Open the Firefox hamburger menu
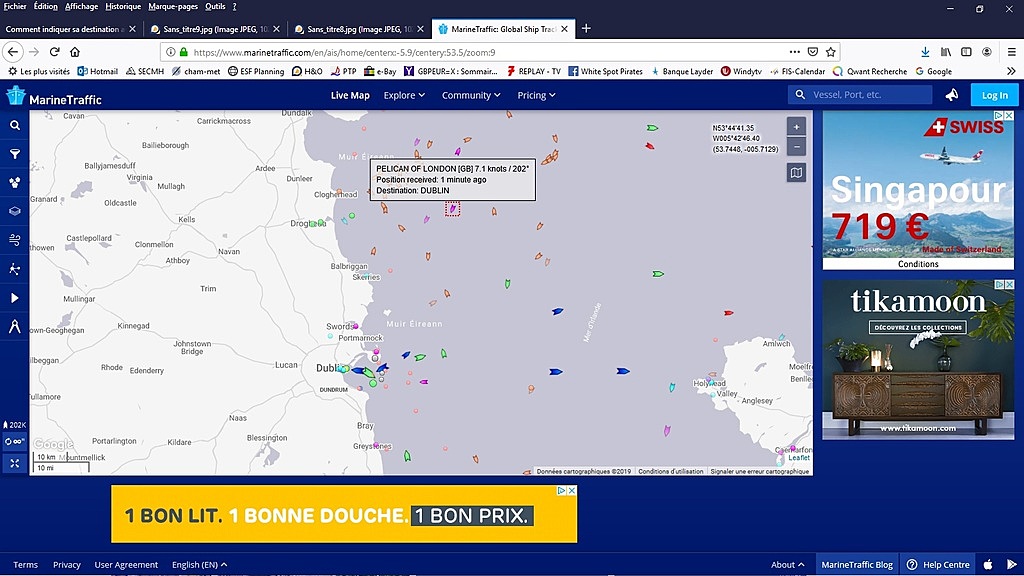 [x=1012, y=52]
